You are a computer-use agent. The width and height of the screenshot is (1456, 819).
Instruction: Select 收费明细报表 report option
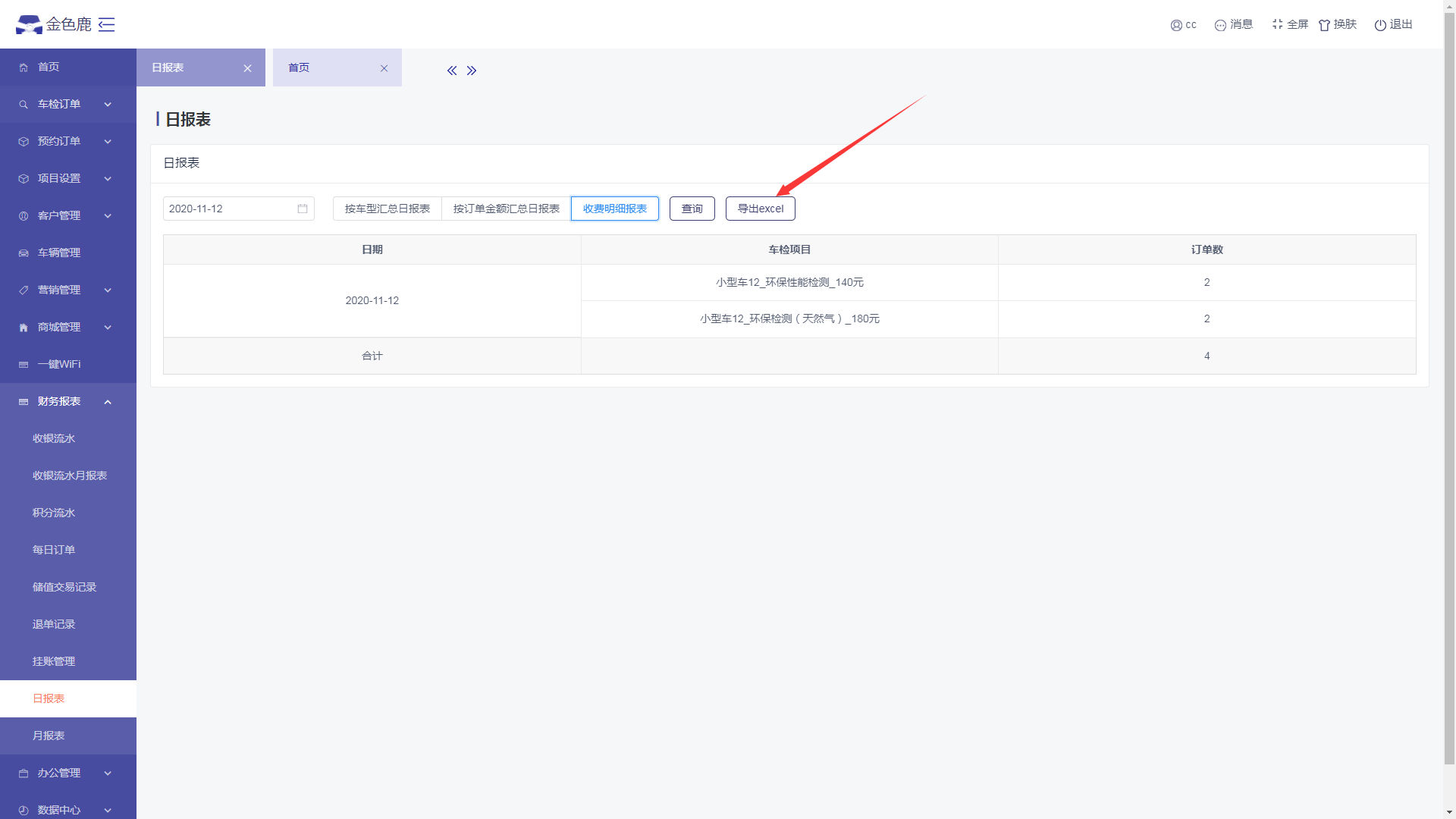[615, 209]
